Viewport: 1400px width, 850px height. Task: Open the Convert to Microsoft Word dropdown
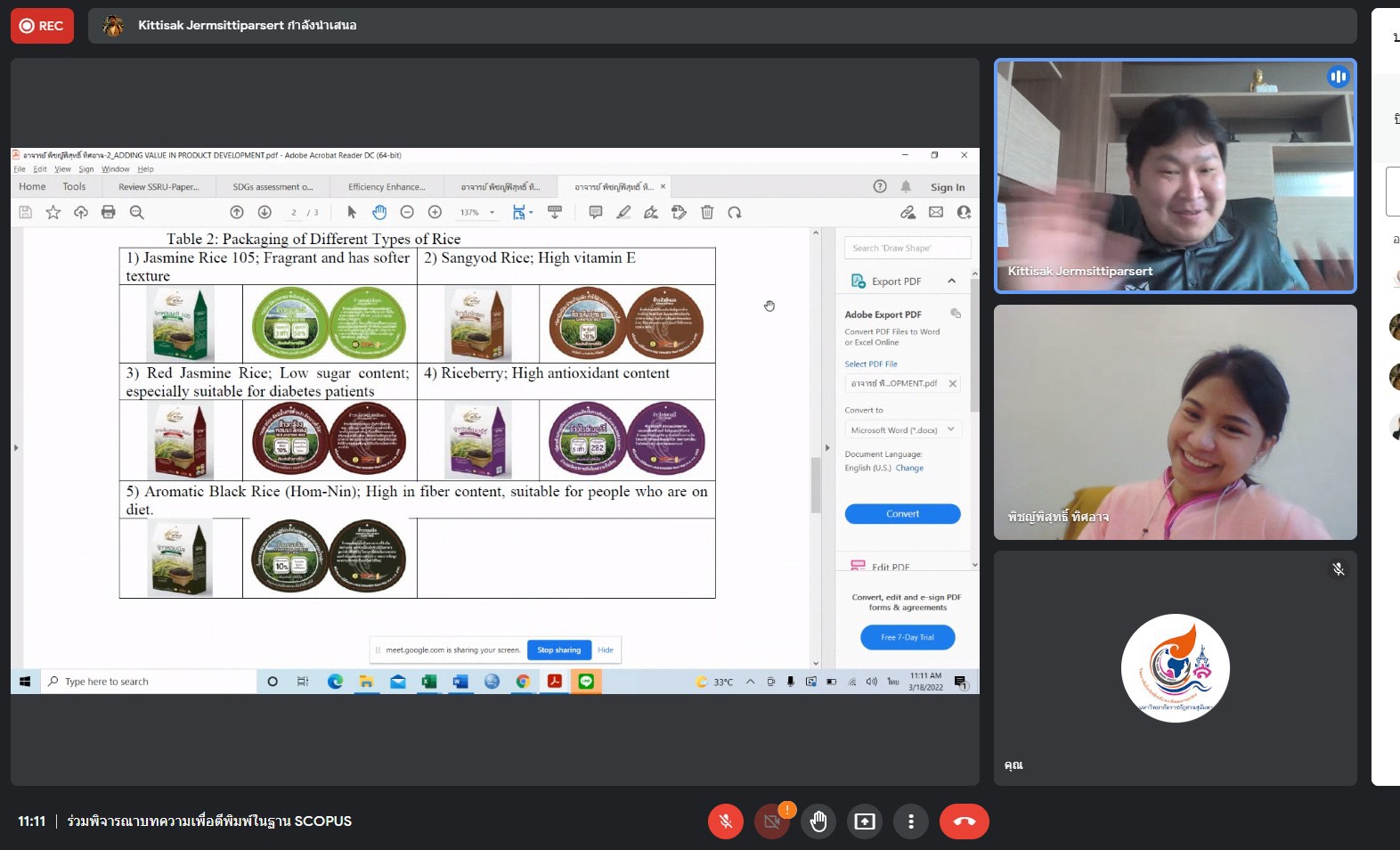(x=902, y=430)
